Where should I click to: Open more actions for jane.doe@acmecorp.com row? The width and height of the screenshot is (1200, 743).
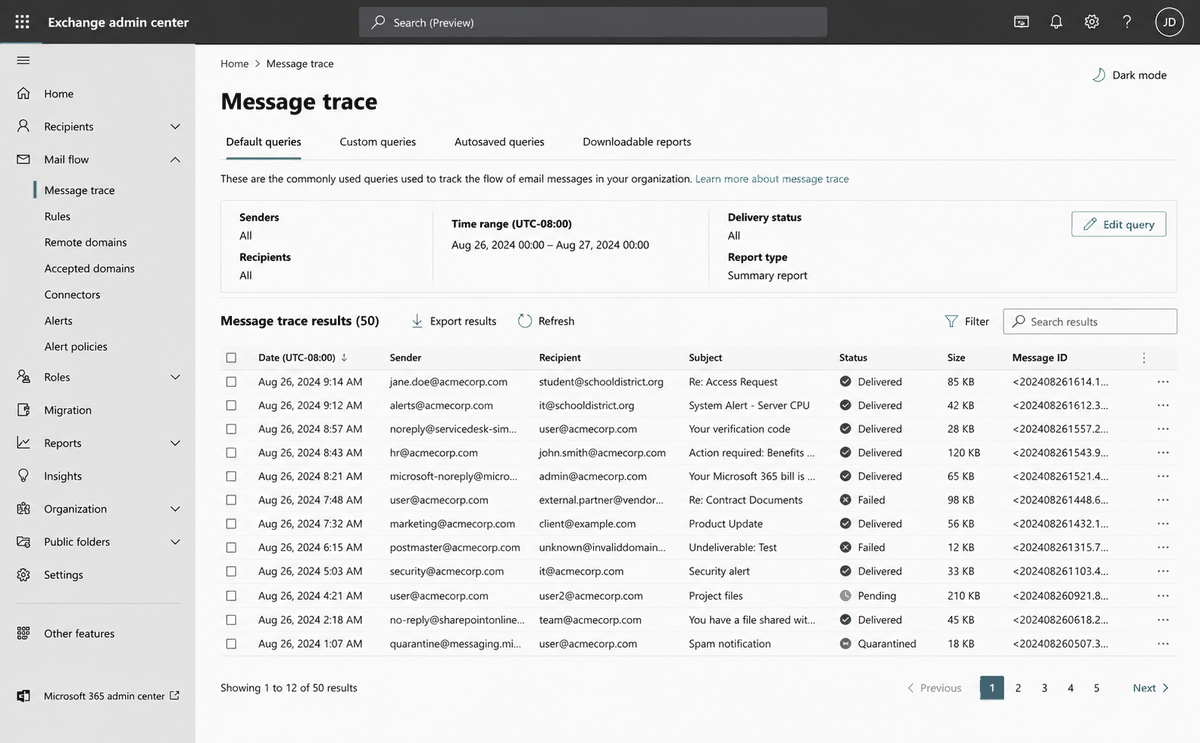pyautogui.click(x=1163, y=382)
